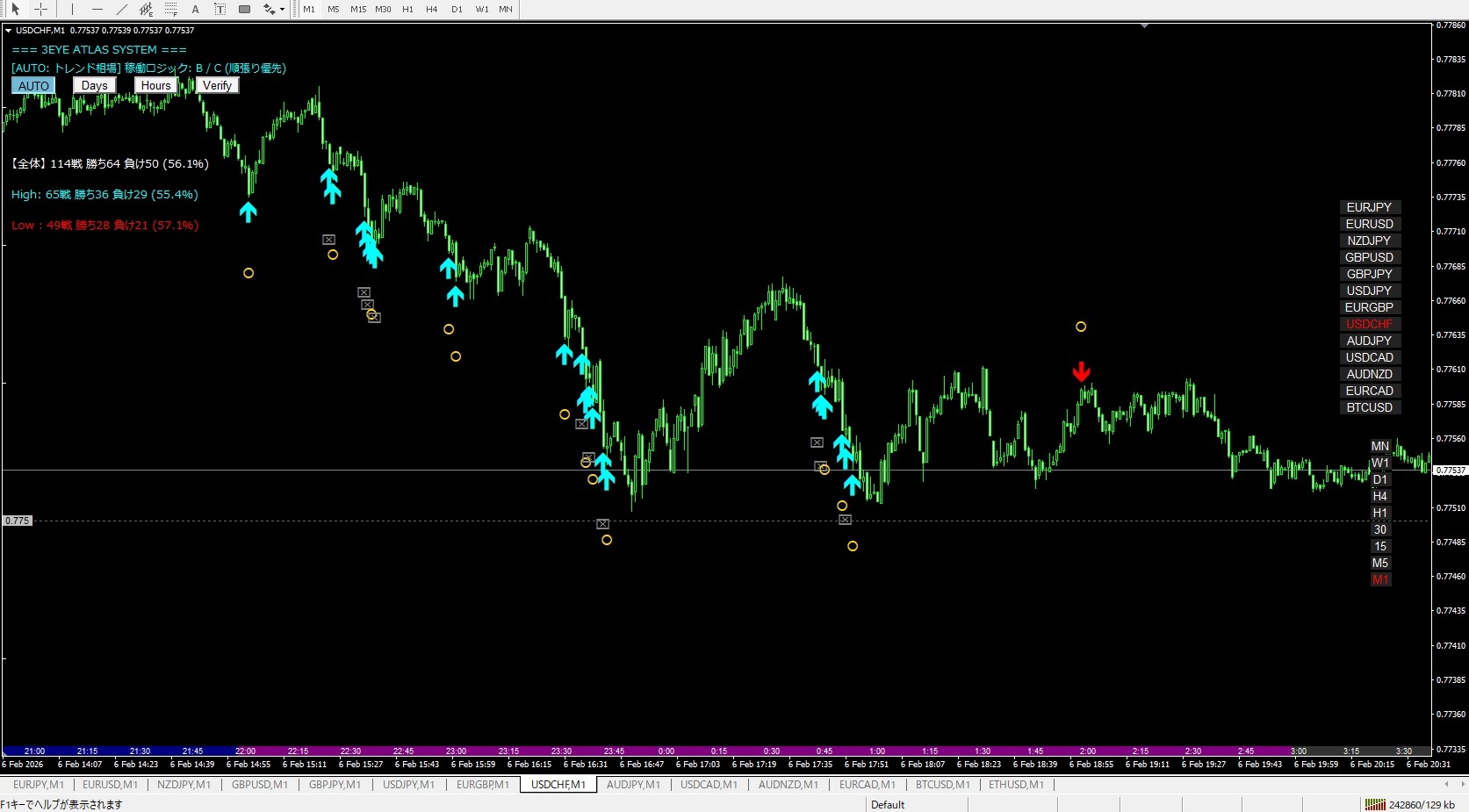Toggle the Days filter button
1469x812 pixels.
pyautogui.click(x=94, y=85)
